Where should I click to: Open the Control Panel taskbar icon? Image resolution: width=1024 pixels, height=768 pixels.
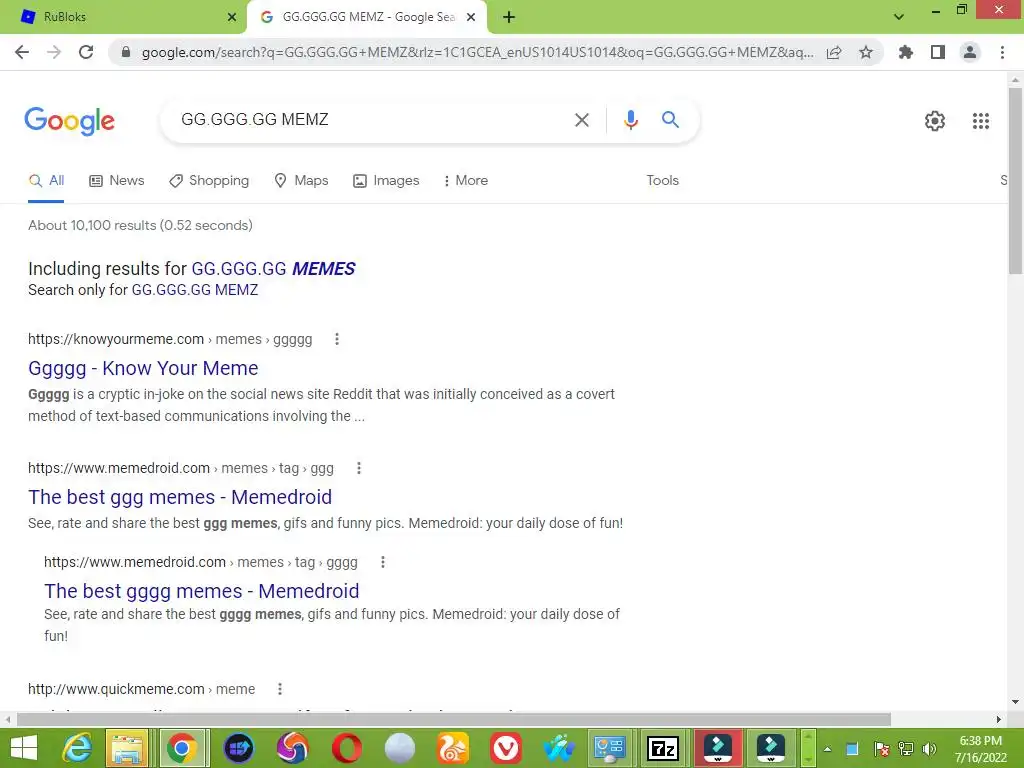(x=609, y=748)
